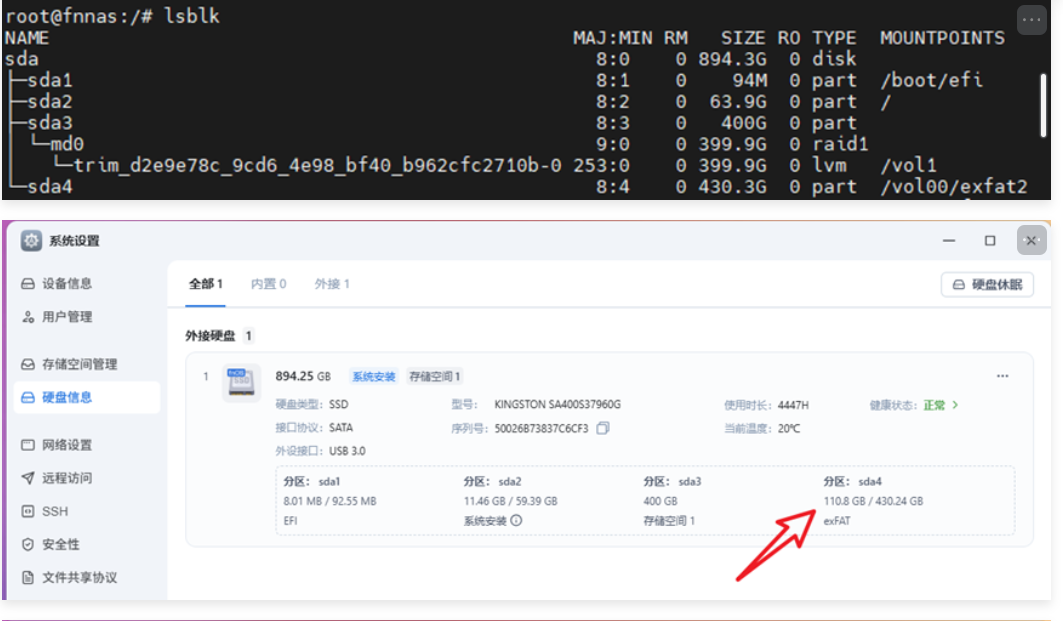Close the System Settings window
Screen dimensions: 1063x621
point(1031,241)
